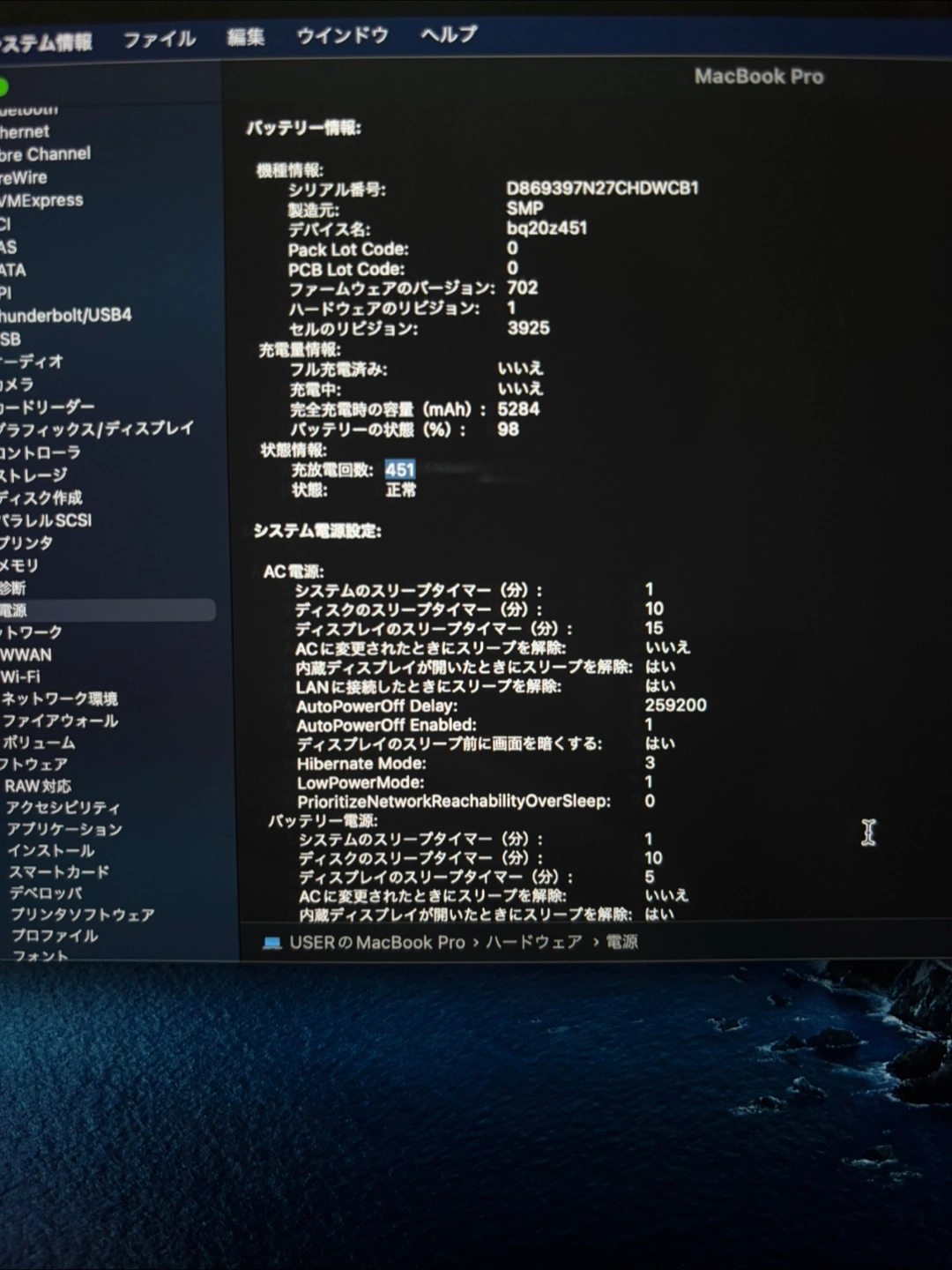Open スマートカード in the sidebar
Image resolution: width=952 pixels, height=1270 pixels.
pos(59,871)
